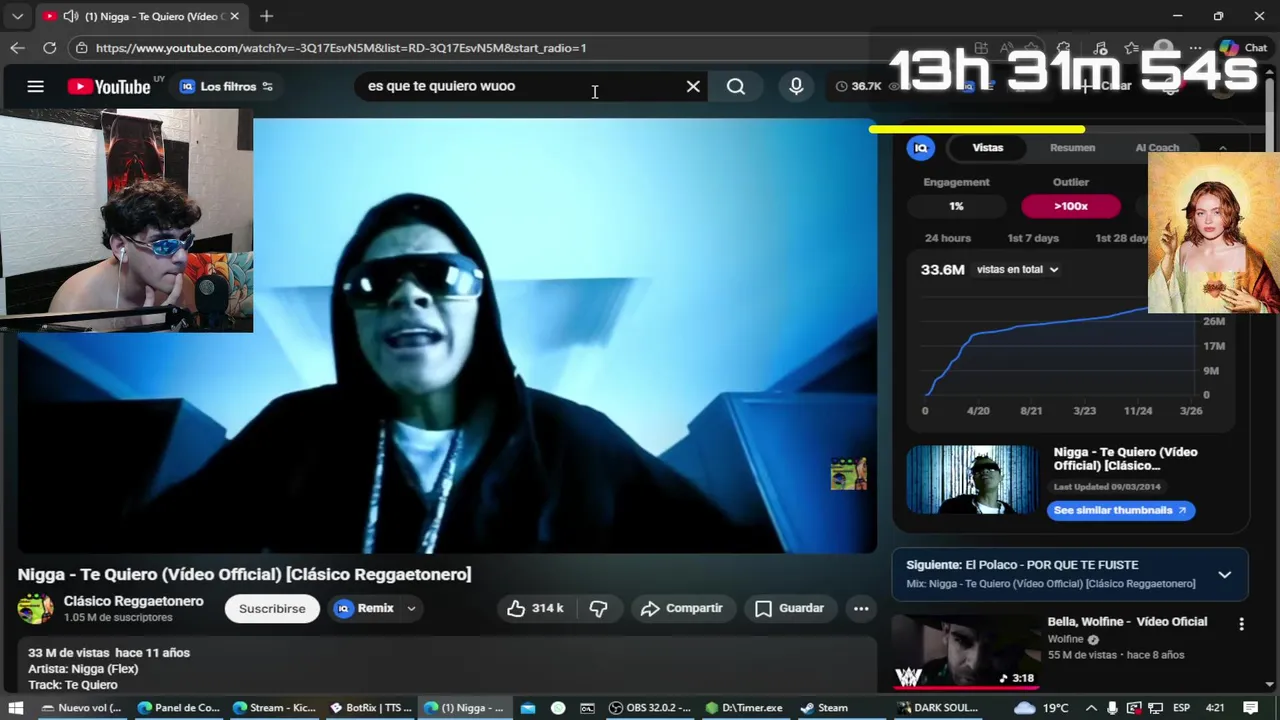The height and width of the screenshot is (720, 1280).
Task: Open the tab actions dropdown in the title bar
Action: click(x=17, y=16)
